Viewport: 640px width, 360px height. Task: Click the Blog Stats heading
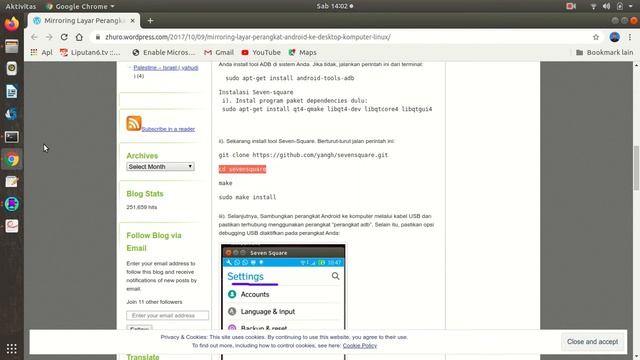pos(145,194)
